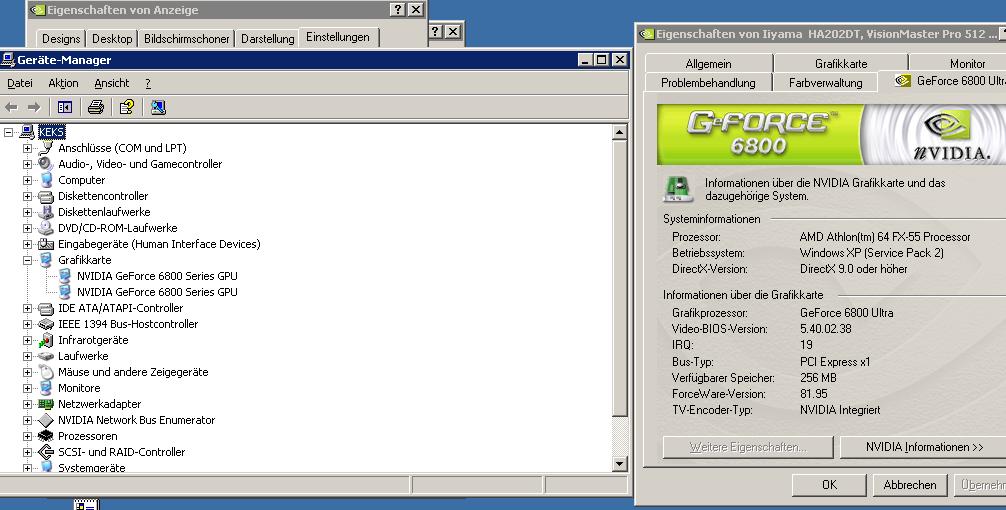
Task: Click the Diskettencontroller icon
Action: pyautogui.click(x=46, y=196)
